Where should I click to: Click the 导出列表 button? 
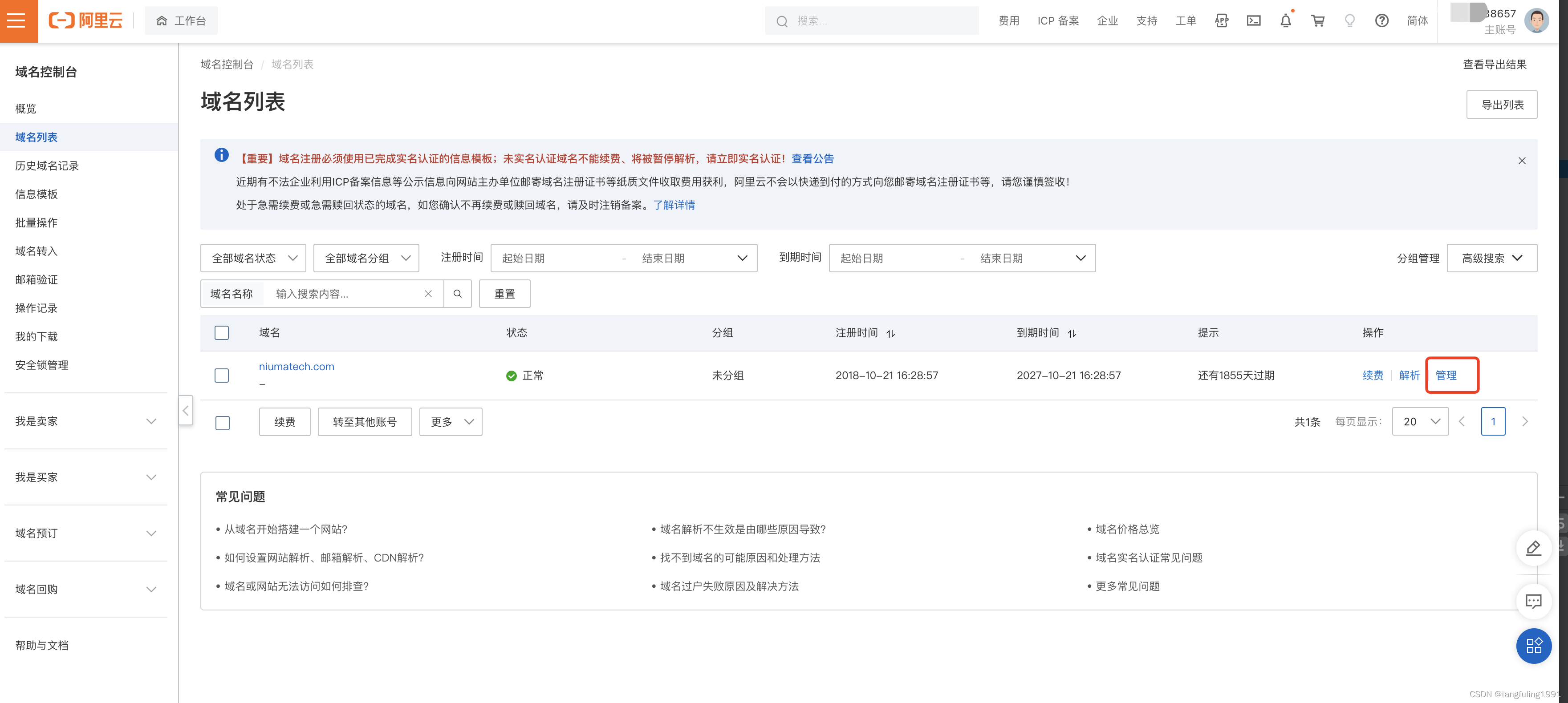coord(1502,105)
